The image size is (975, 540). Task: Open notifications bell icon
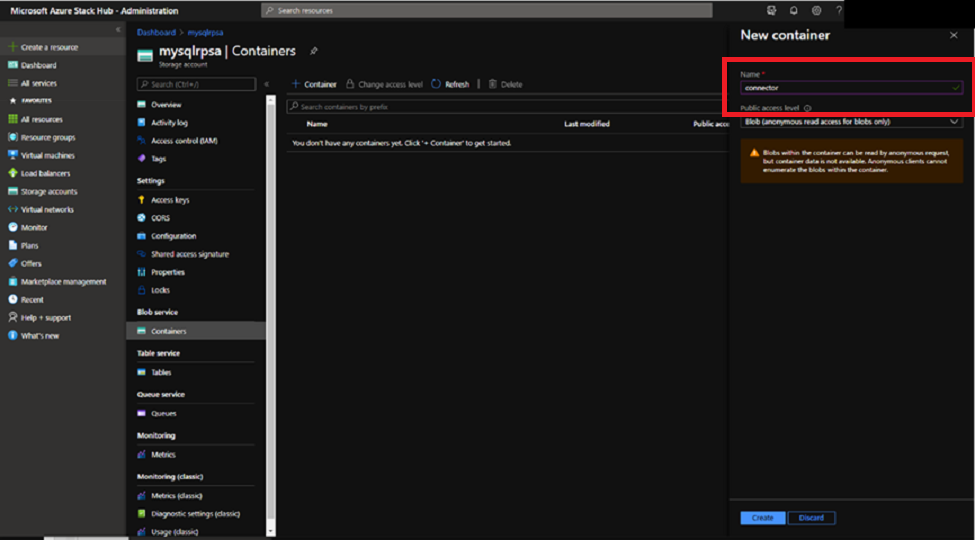coord(794,11)
